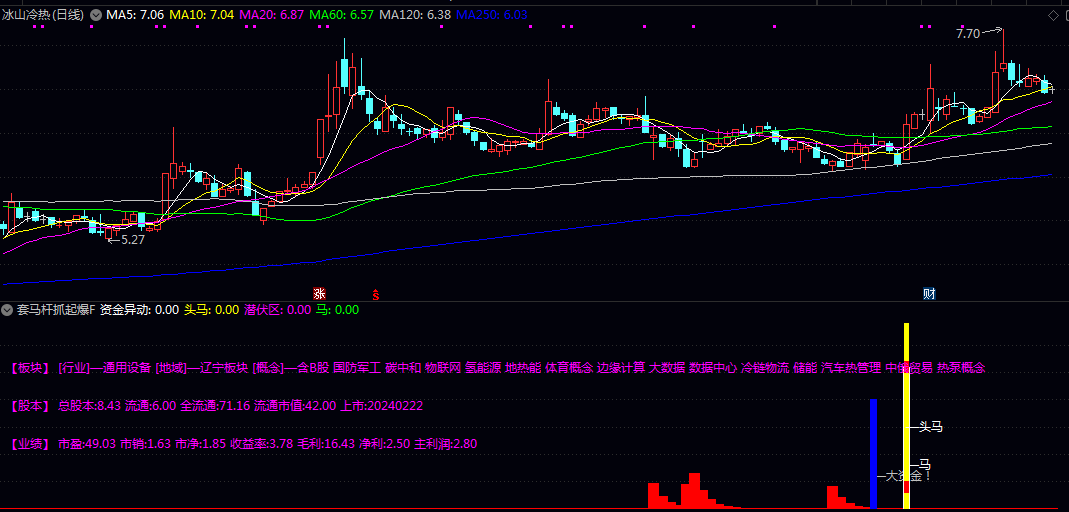Click the stock title 冰山冷热(日线)
This screenshot has height=512, width=1069.
(x=44, y=15)
